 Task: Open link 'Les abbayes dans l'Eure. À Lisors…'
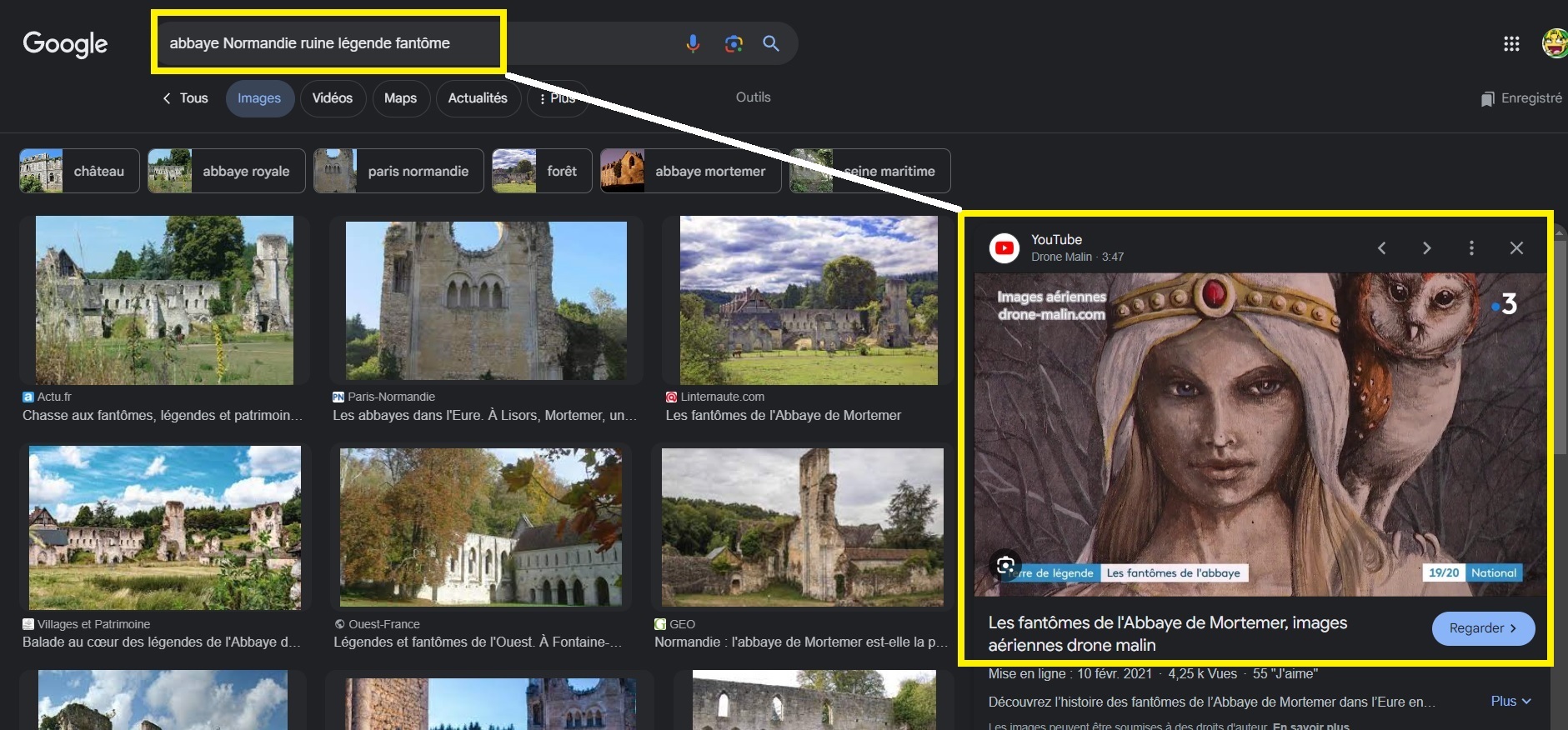[484, 415]
